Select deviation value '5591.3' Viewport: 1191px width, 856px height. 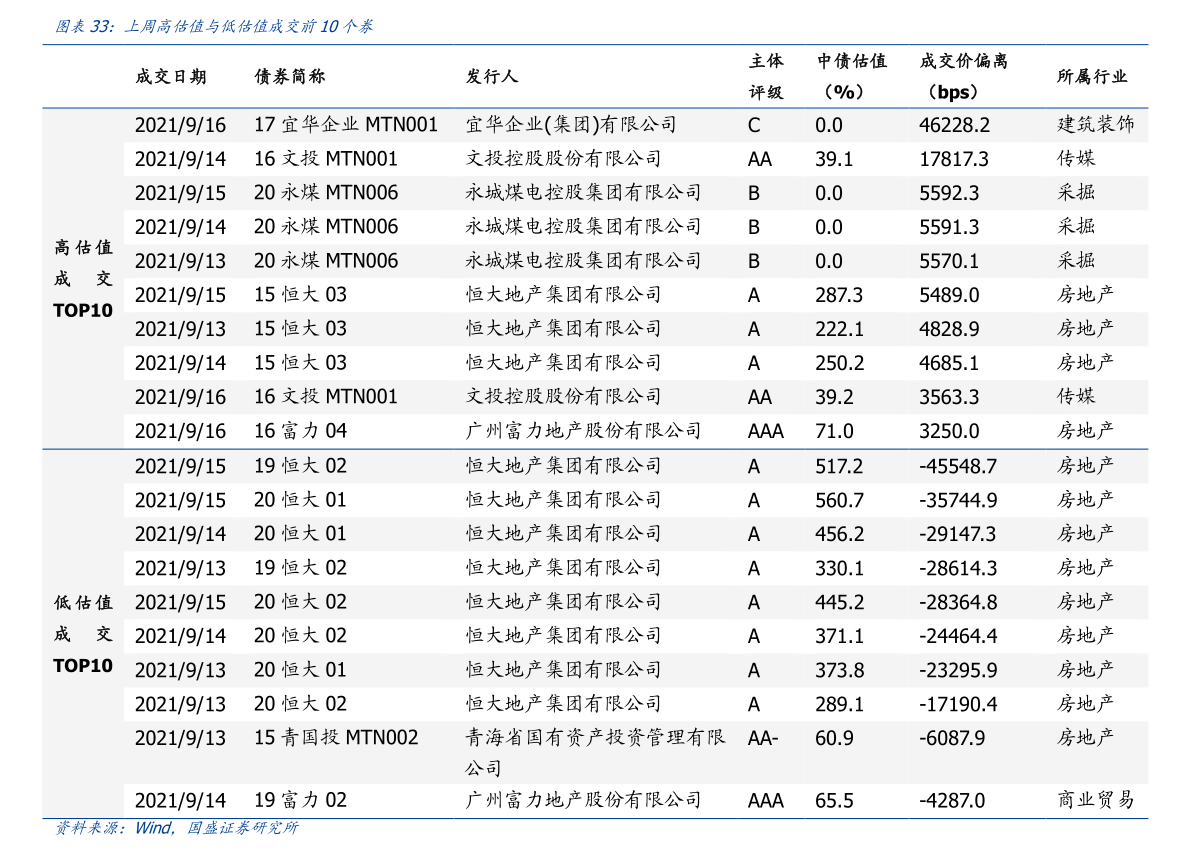949,227
